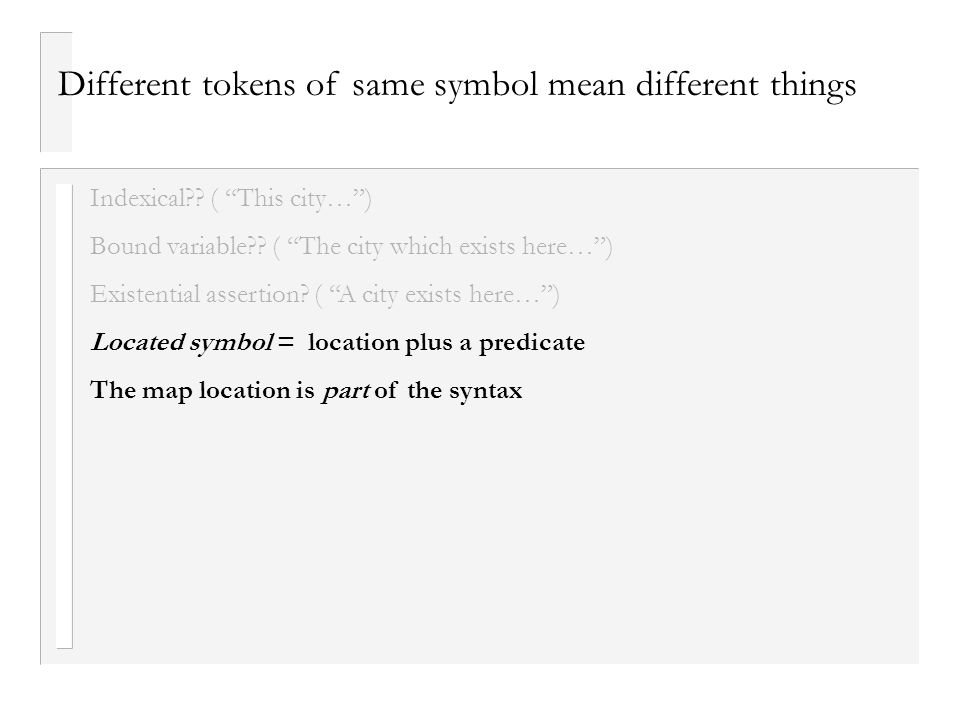Click 'different things' at title end

(x=746, y=84)
